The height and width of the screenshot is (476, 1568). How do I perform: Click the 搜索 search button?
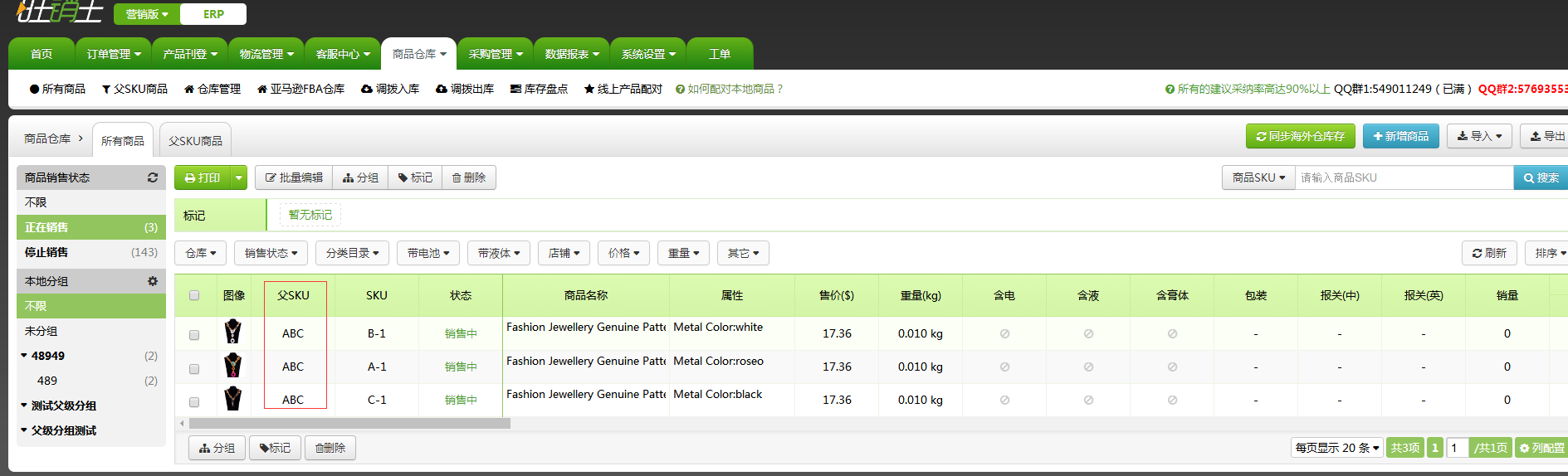pyautogui.click(x=1541, y=177)
